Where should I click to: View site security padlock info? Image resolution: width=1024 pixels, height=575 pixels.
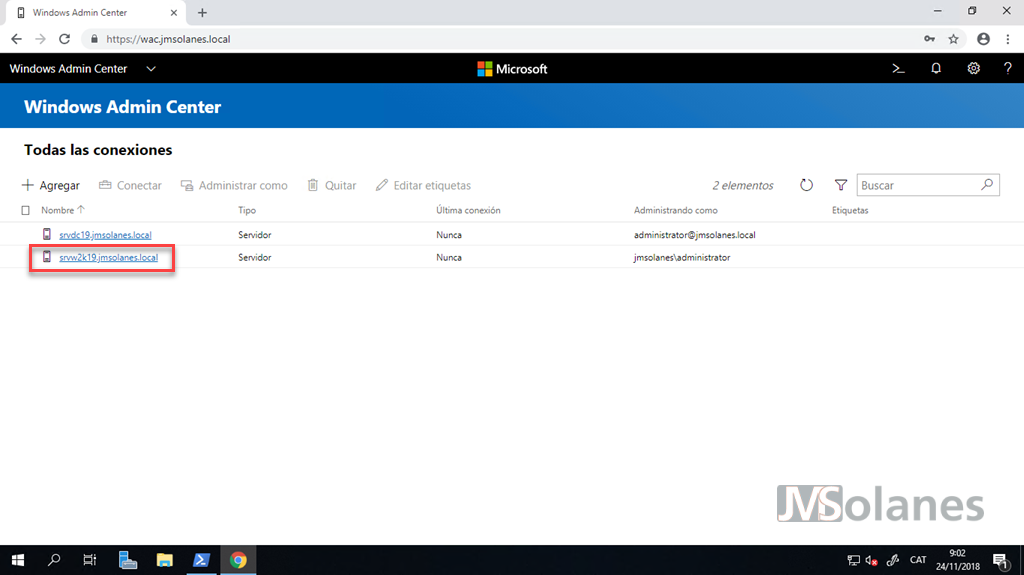click(x=94, y=39)
